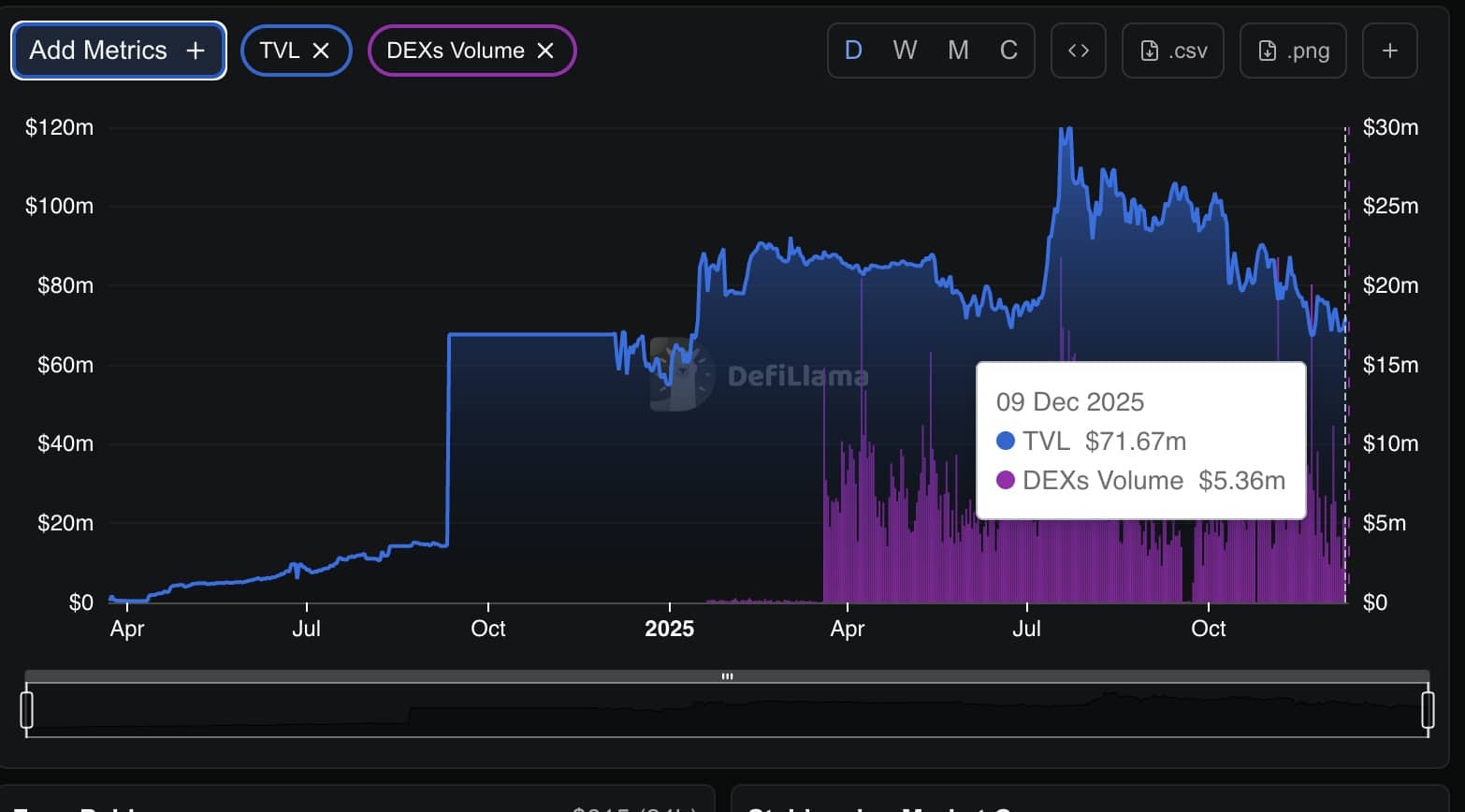The width and height of the screenshot is (1465, 812).
Task: Download chart data as .csv file
Action: 1172,51
